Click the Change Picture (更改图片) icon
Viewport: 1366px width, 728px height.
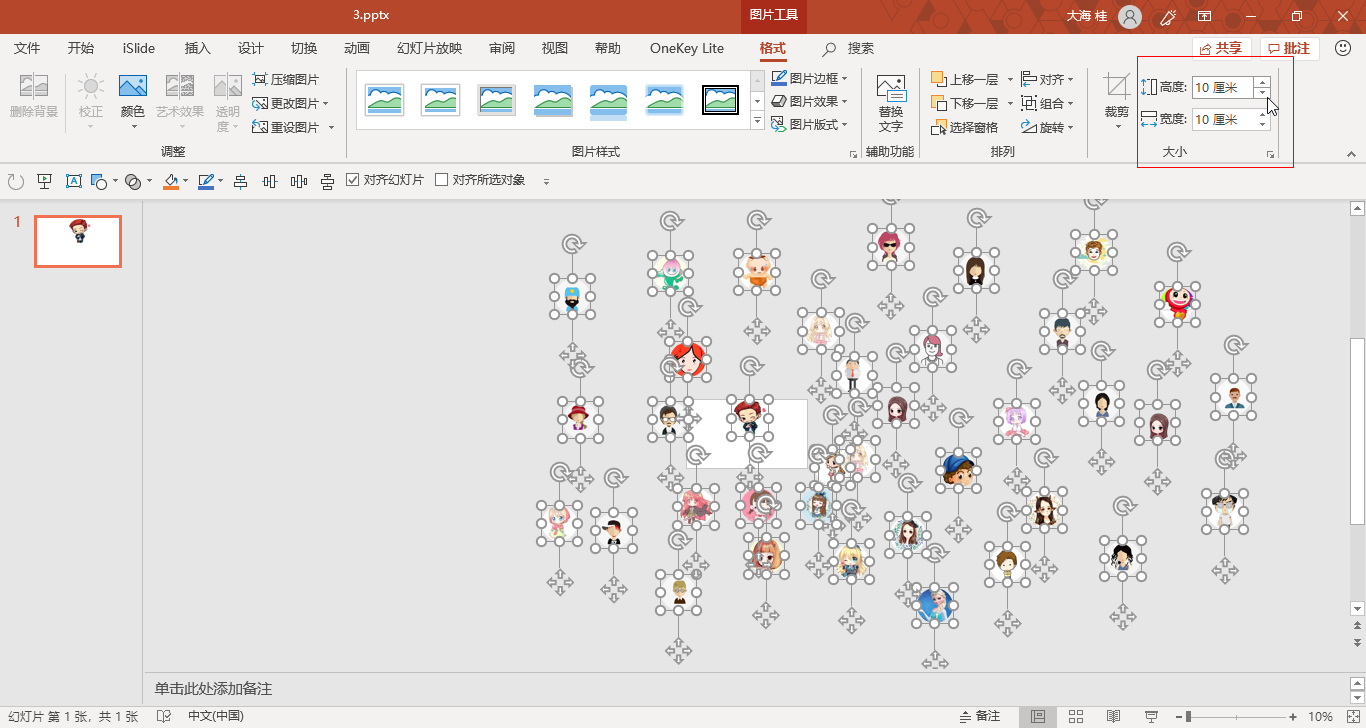coord(260,103)
